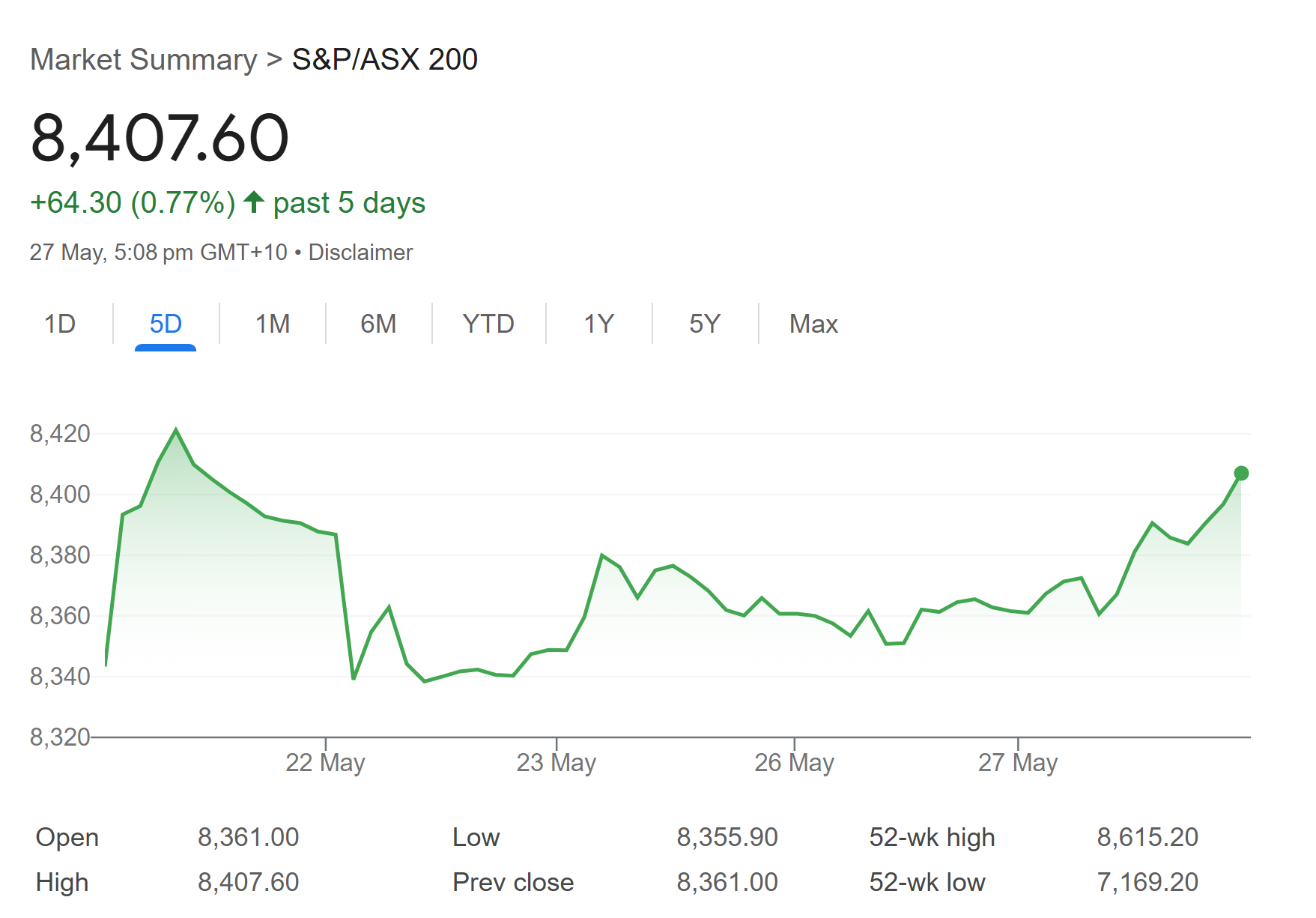Click the 52-wk low value 7,169.20
This screenshot has height=918, width=1316.
1147,882
